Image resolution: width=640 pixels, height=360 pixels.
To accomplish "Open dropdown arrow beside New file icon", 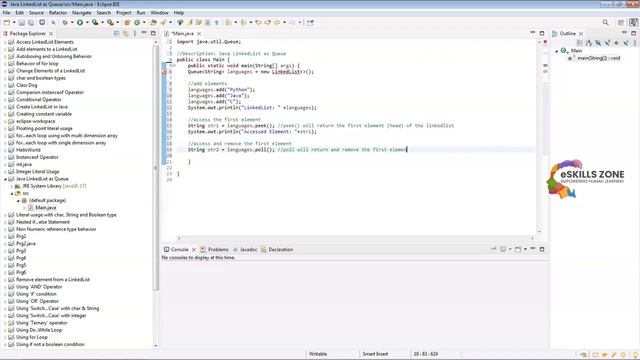I will [14, 23].
